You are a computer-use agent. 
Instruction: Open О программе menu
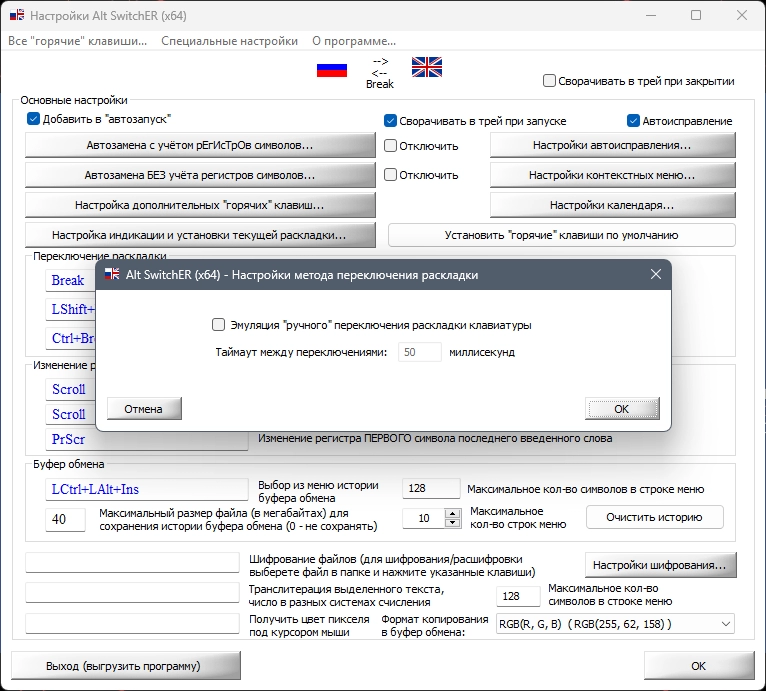[354, 41]
